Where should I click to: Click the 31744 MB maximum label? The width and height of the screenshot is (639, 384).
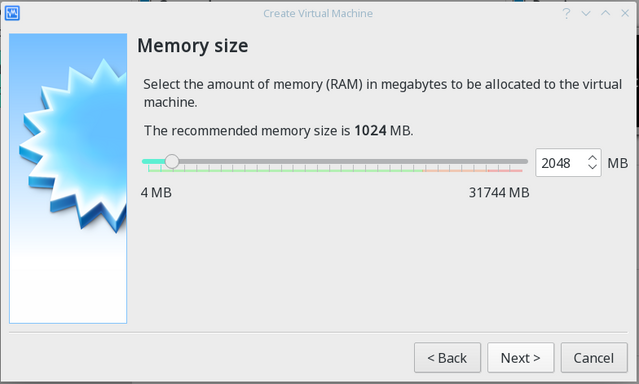coord(499,192)
